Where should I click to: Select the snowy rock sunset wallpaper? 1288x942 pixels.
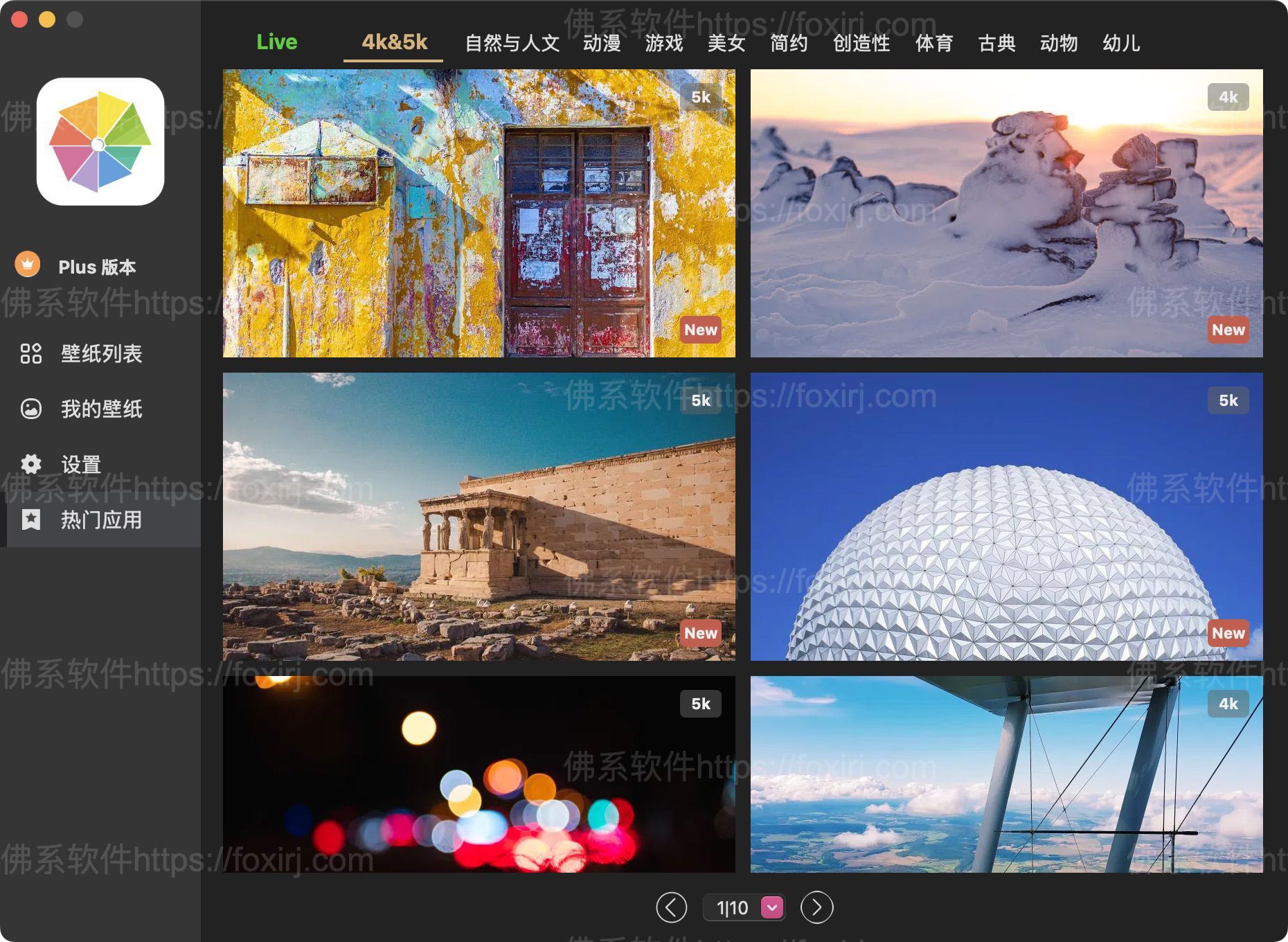click(1006, 213)
